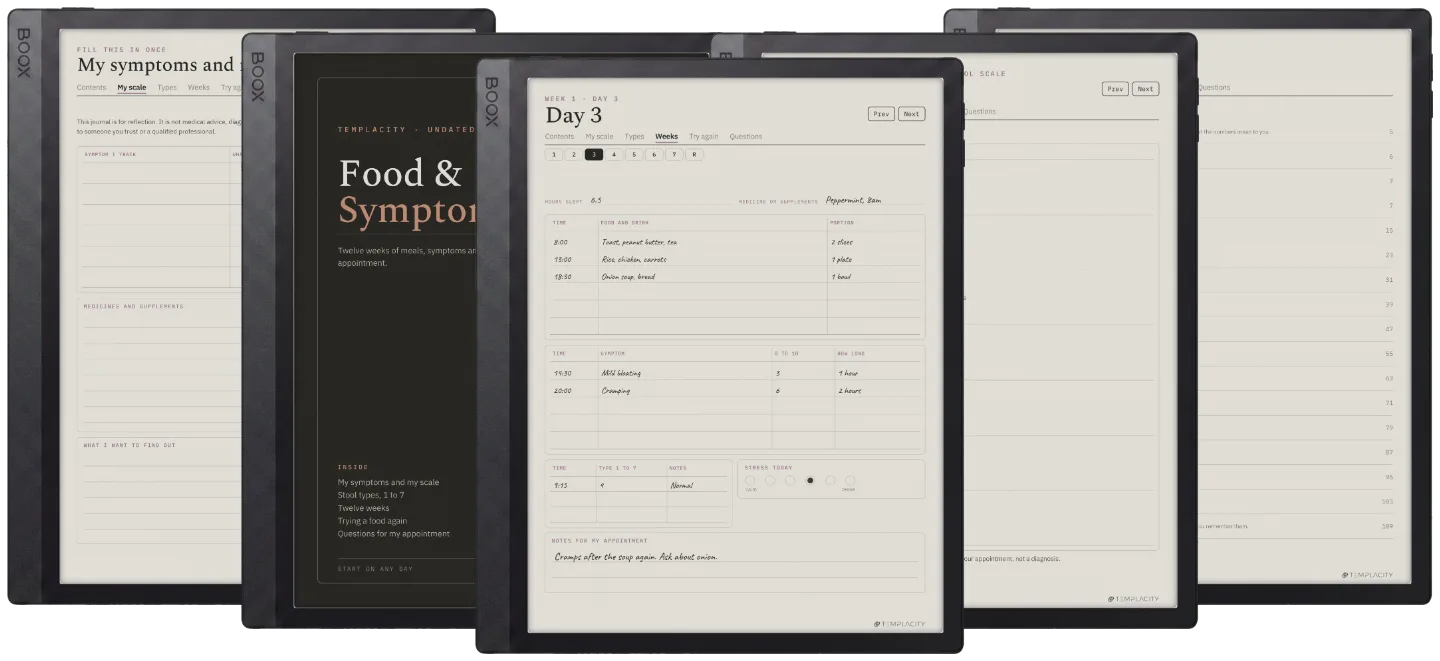Viewport: 1440px width, 661px height.
Task: Click the food entry "Onion soup, bread"
Action: (628, 276)
